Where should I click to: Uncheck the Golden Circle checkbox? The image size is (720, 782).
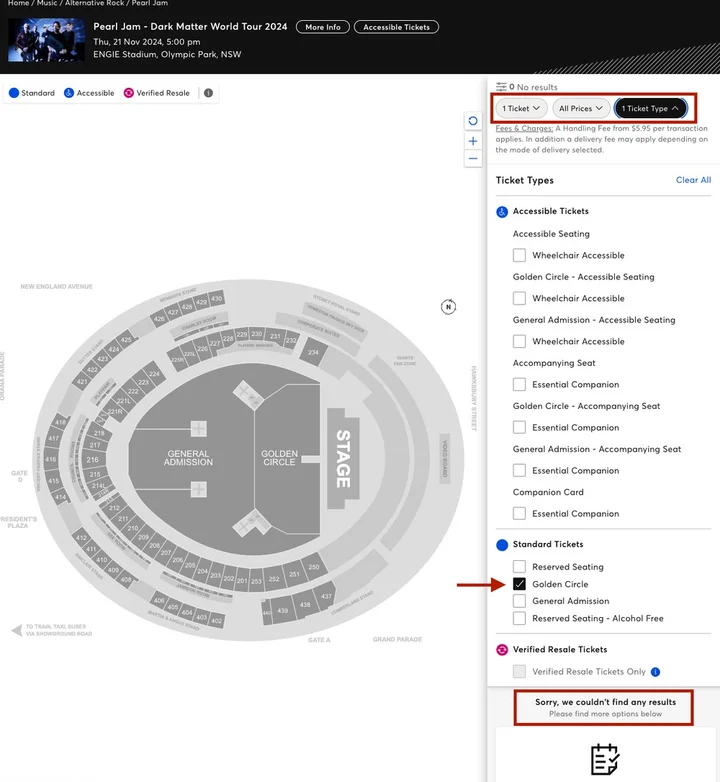coord(519,584)
